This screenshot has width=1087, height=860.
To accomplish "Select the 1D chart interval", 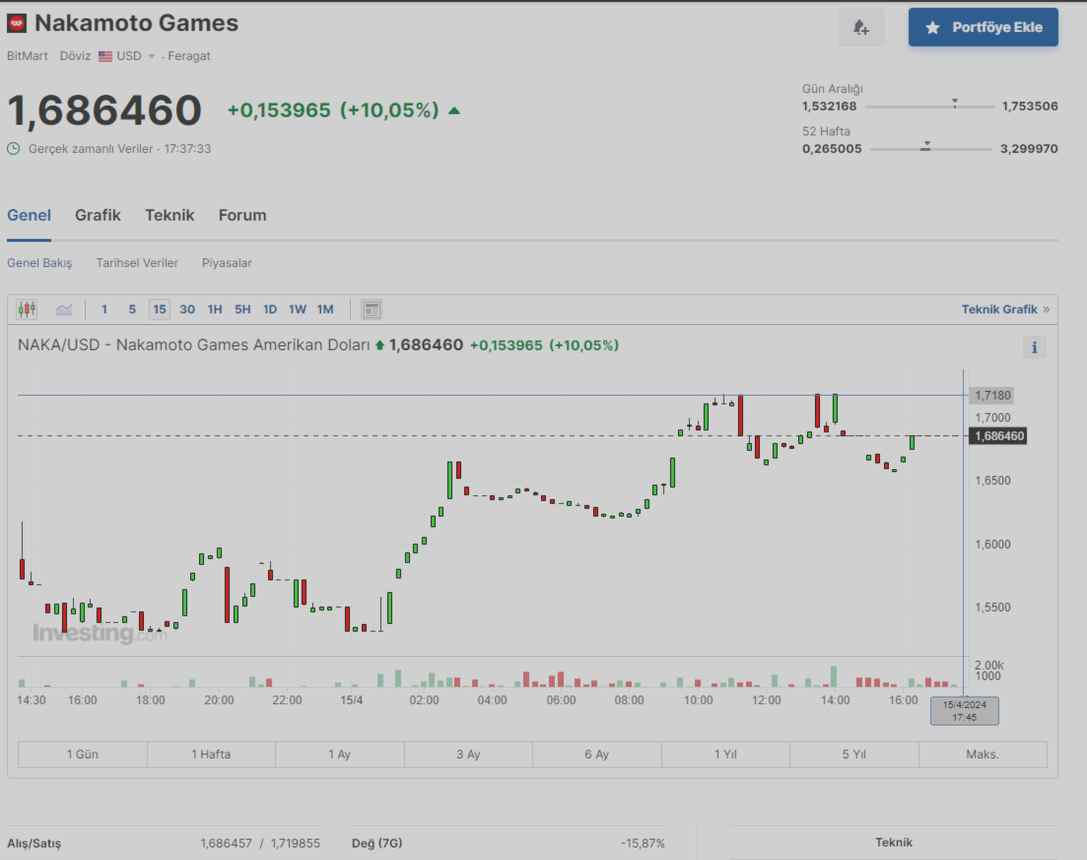I will [x=270, y=310].
